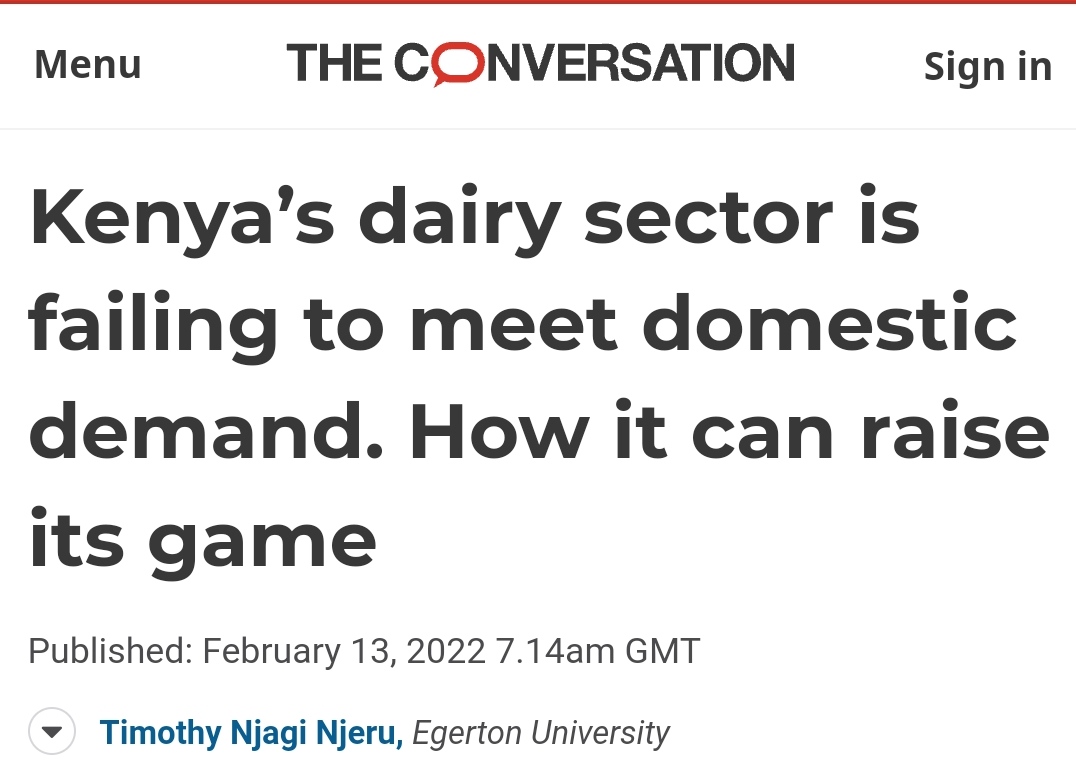Open Timothy Njagi Njeru's author profile
The width and height of the screenshot is (1076, 784).
click(250, 734)
